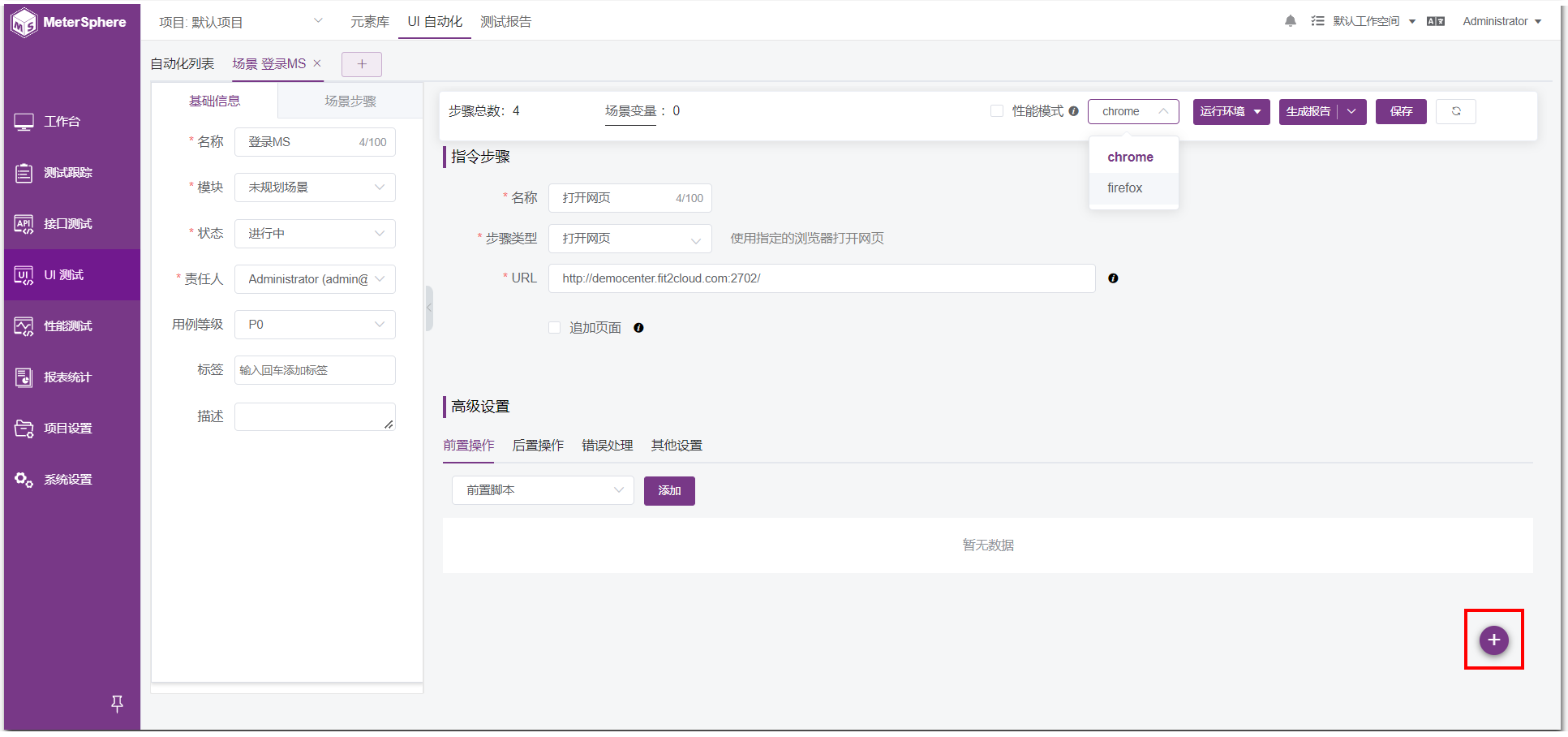Click the purple floating plus button
The image size is (1568, 737).
click(x=1493, y=640)
